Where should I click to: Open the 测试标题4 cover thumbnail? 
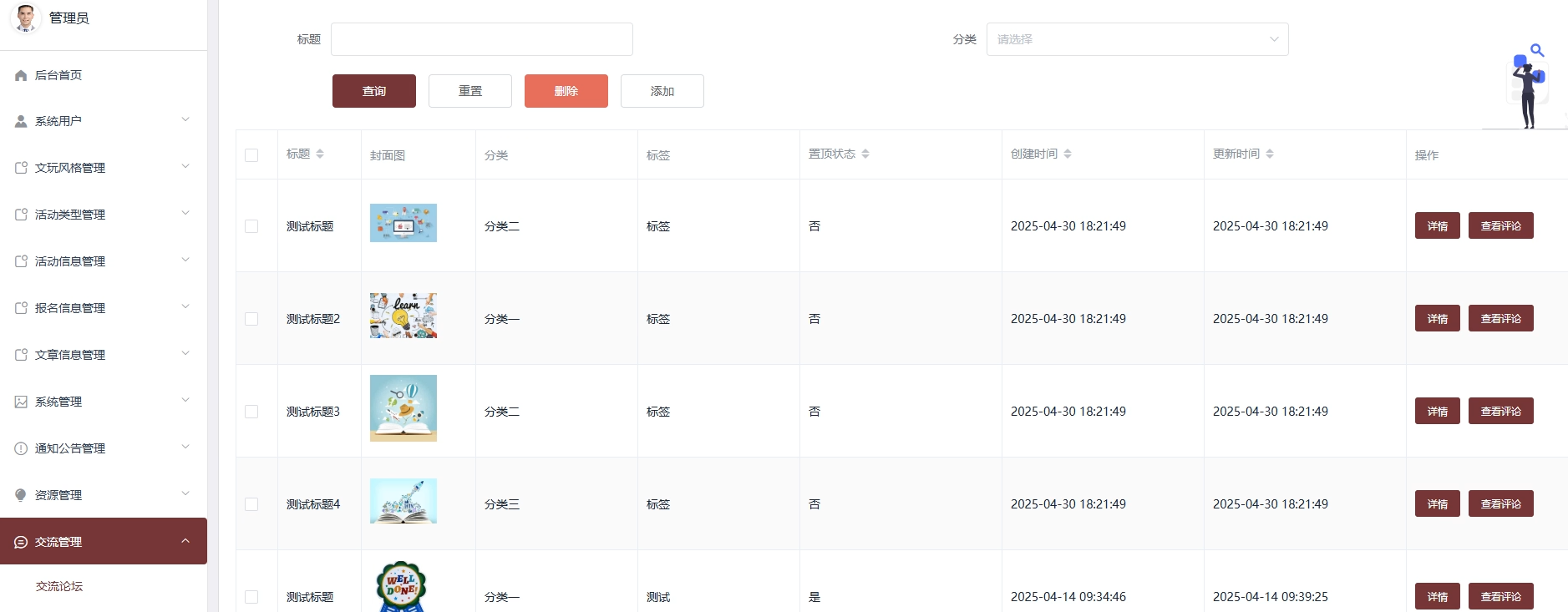pos(403,501)
